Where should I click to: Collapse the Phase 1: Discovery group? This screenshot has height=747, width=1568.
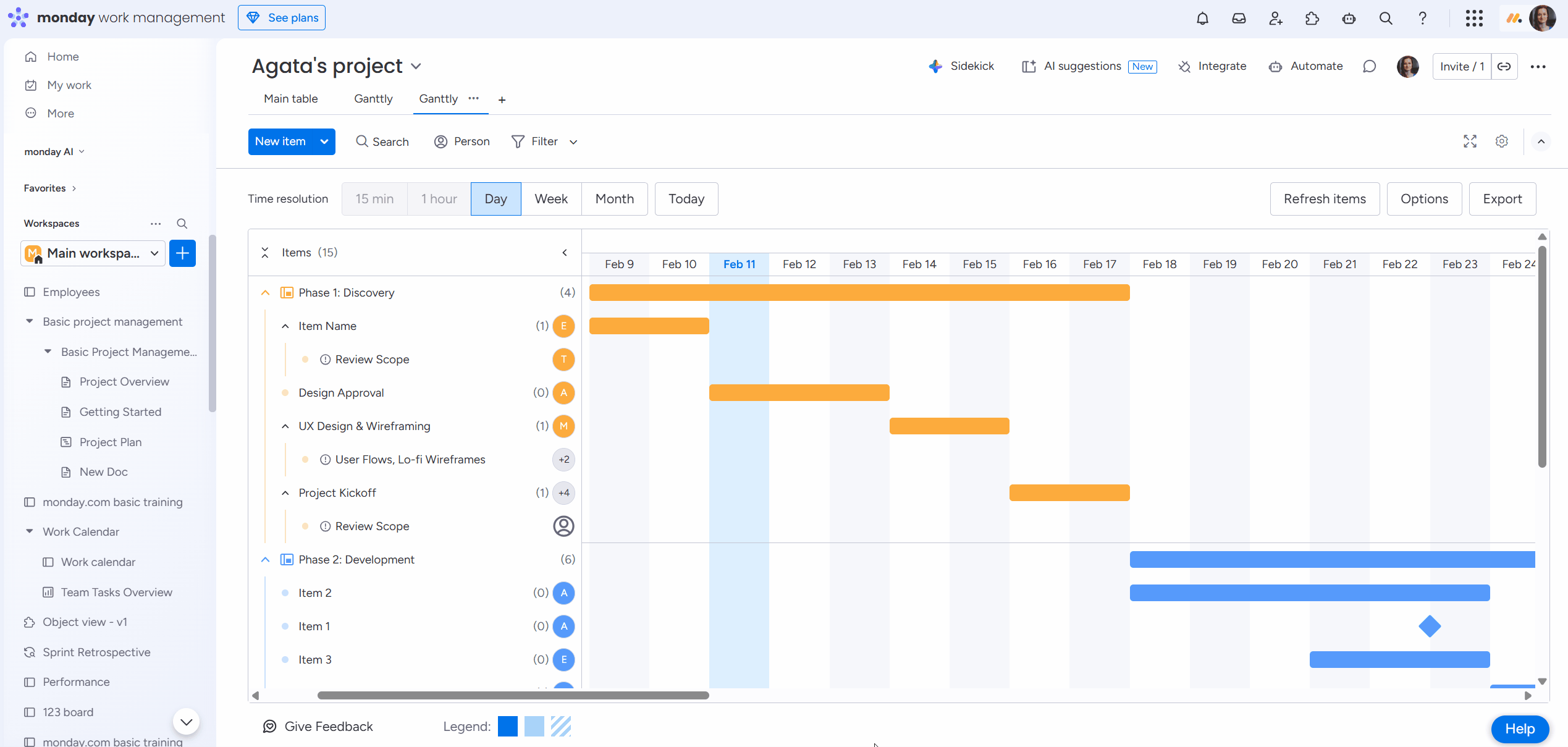click(266, 293)
